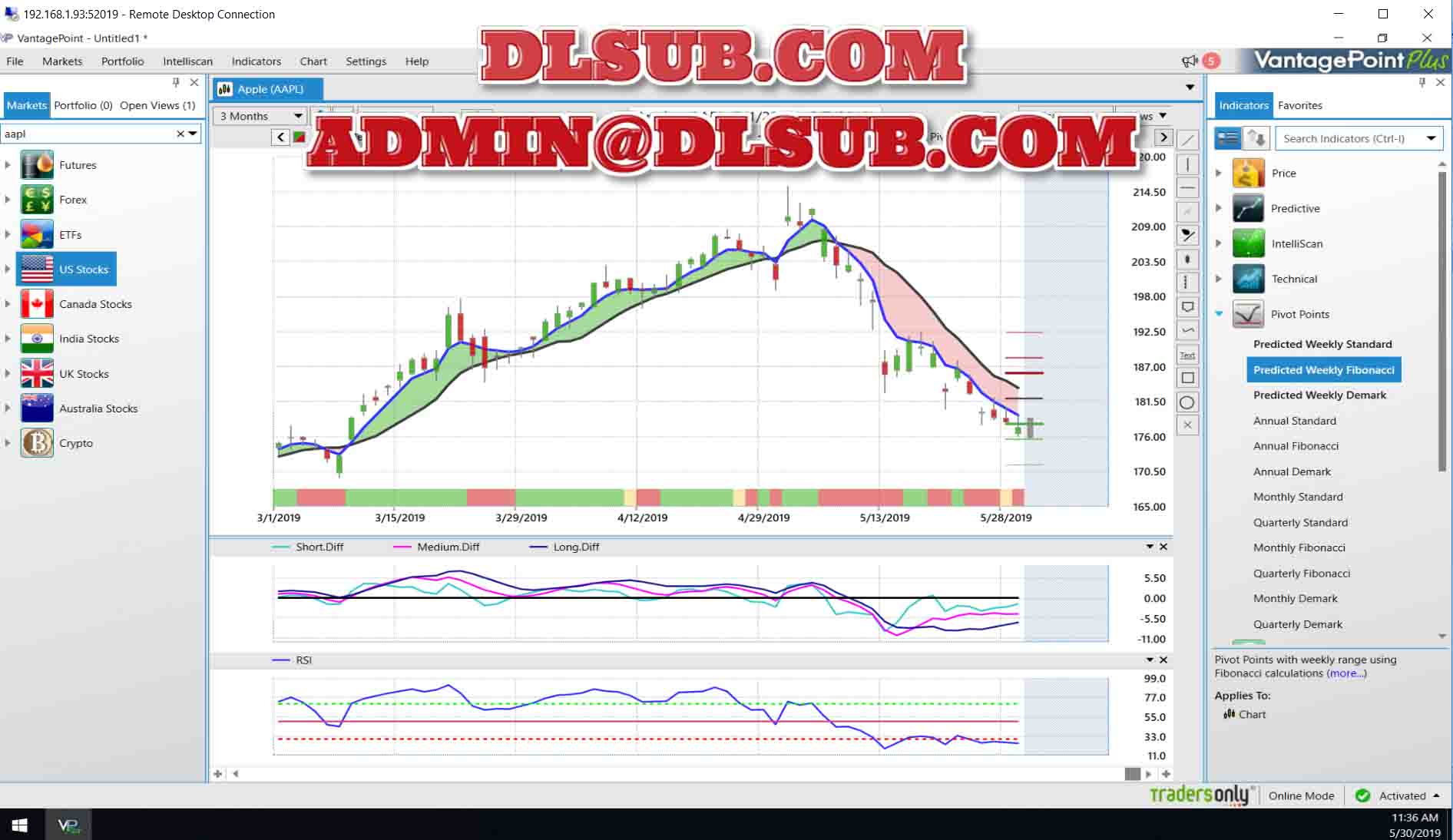Toggle the indicators sort view button
1453x840 pixels.
[1256, 138]
